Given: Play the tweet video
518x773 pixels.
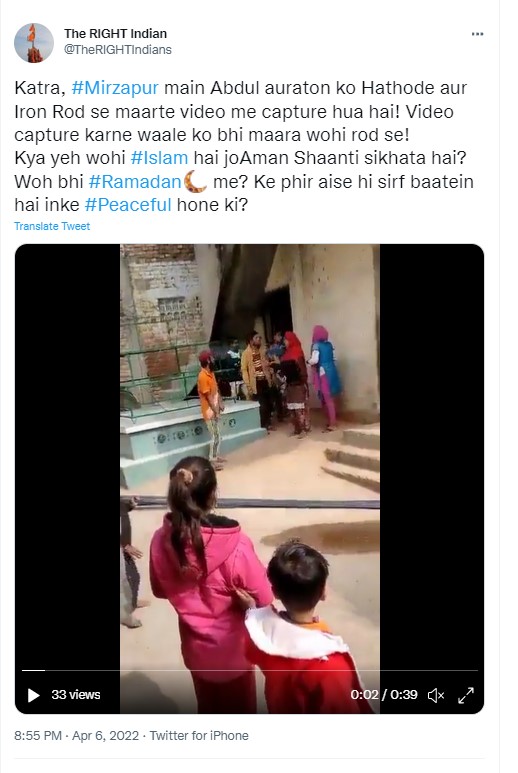Looking at the screenshot, I should pos(34,695).
